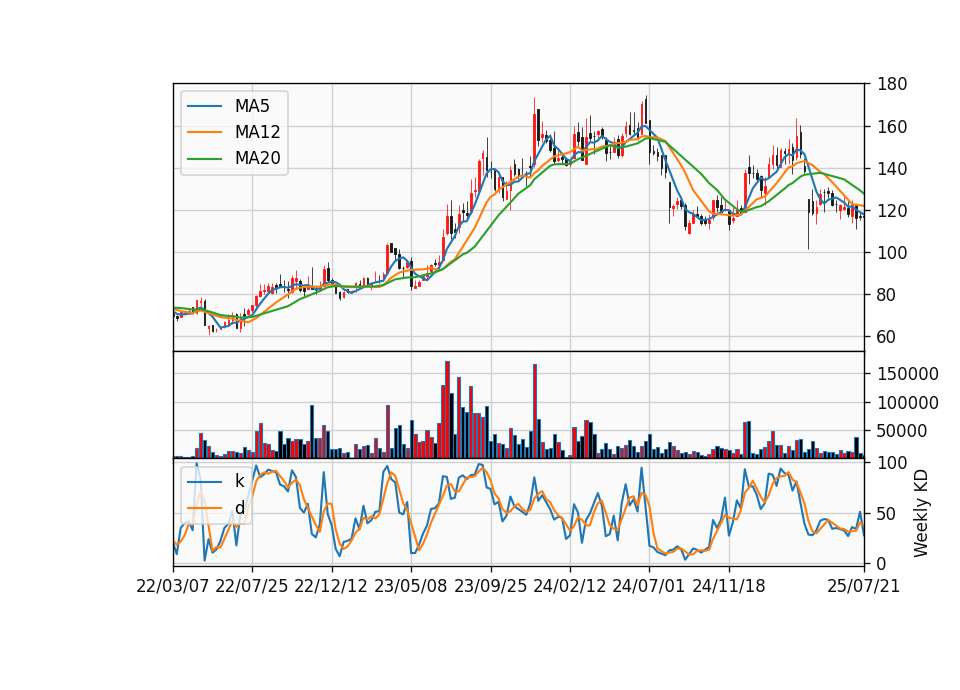Click the 22/07/25 date tick label
The image size is (960, 690).
pos(252,587)
